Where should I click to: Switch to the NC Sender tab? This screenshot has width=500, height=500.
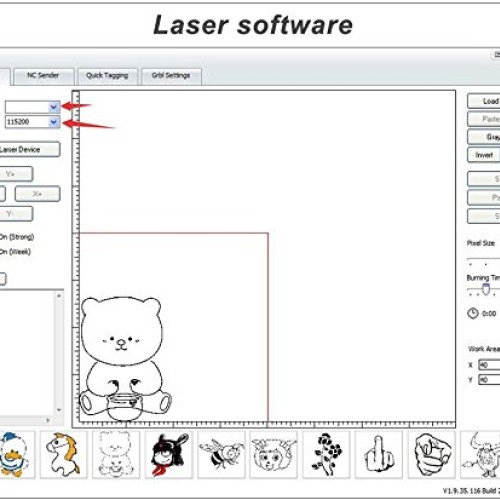[x=43, y=76]
